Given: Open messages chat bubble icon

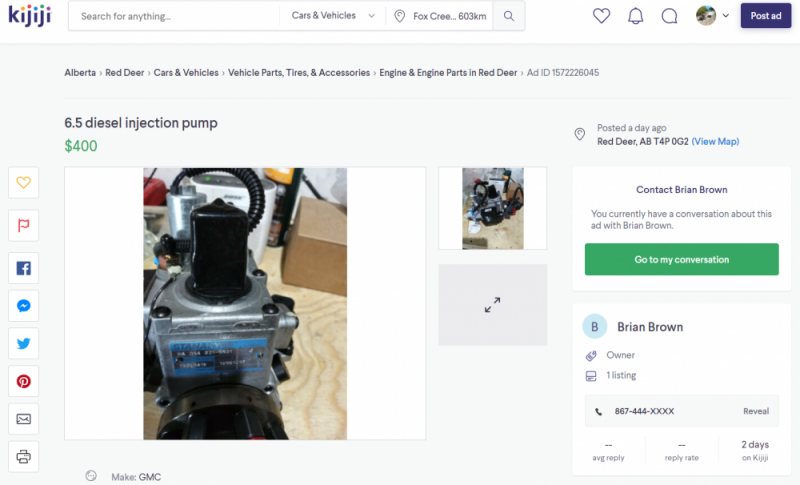Looking at the screenshot, I should 669,16.
